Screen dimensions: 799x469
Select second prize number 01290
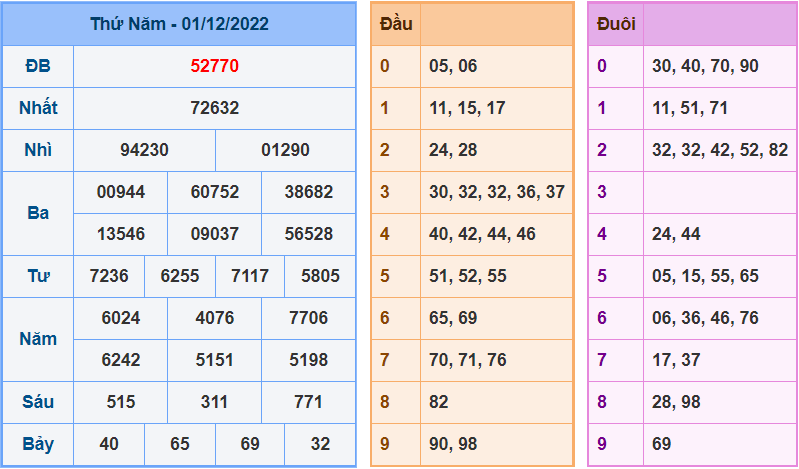285,150
